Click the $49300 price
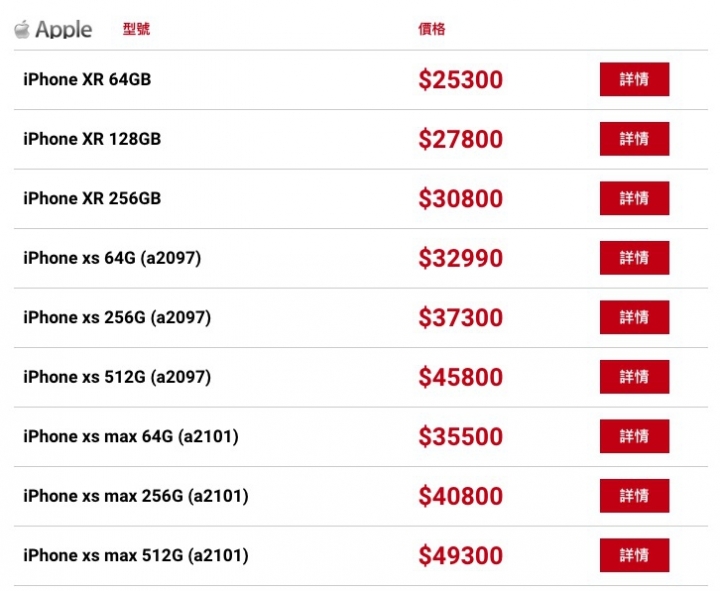 (x=461, y=556)
